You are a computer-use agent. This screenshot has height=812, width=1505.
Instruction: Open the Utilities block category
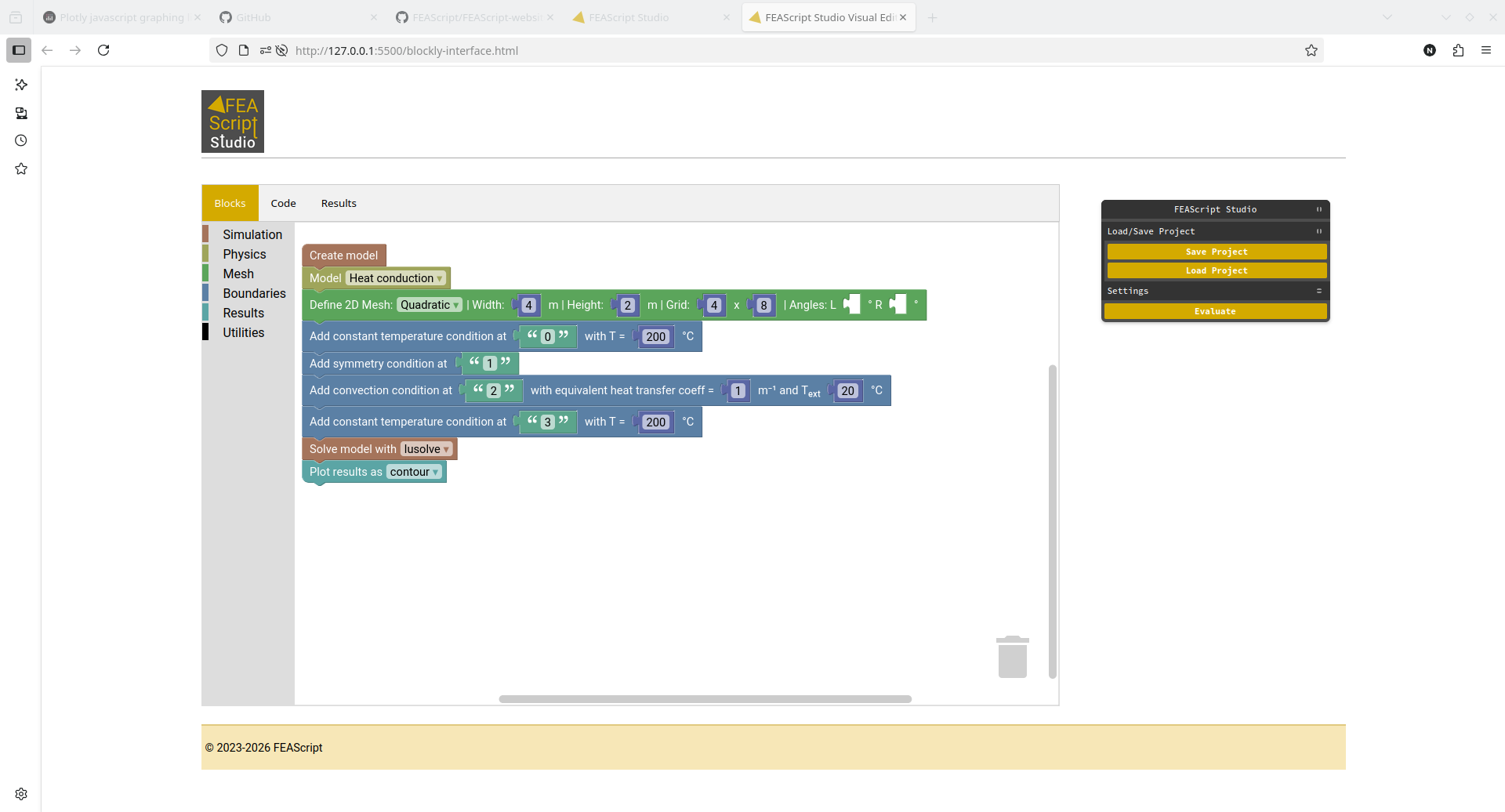(243, 332)
